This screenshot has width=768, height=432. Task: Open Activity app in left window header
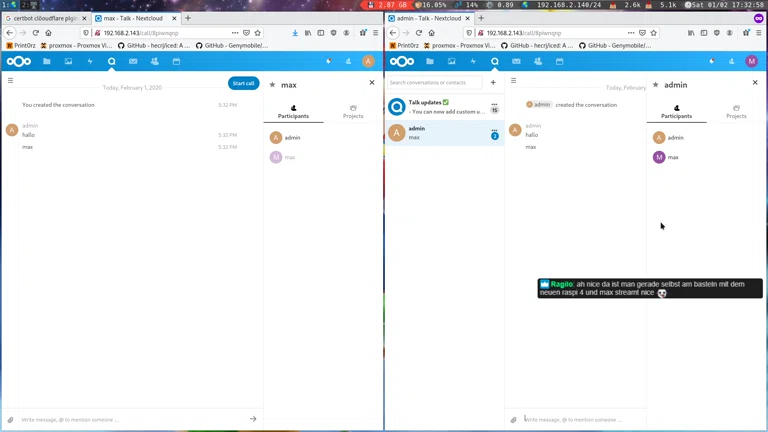[x=90, y=61]
